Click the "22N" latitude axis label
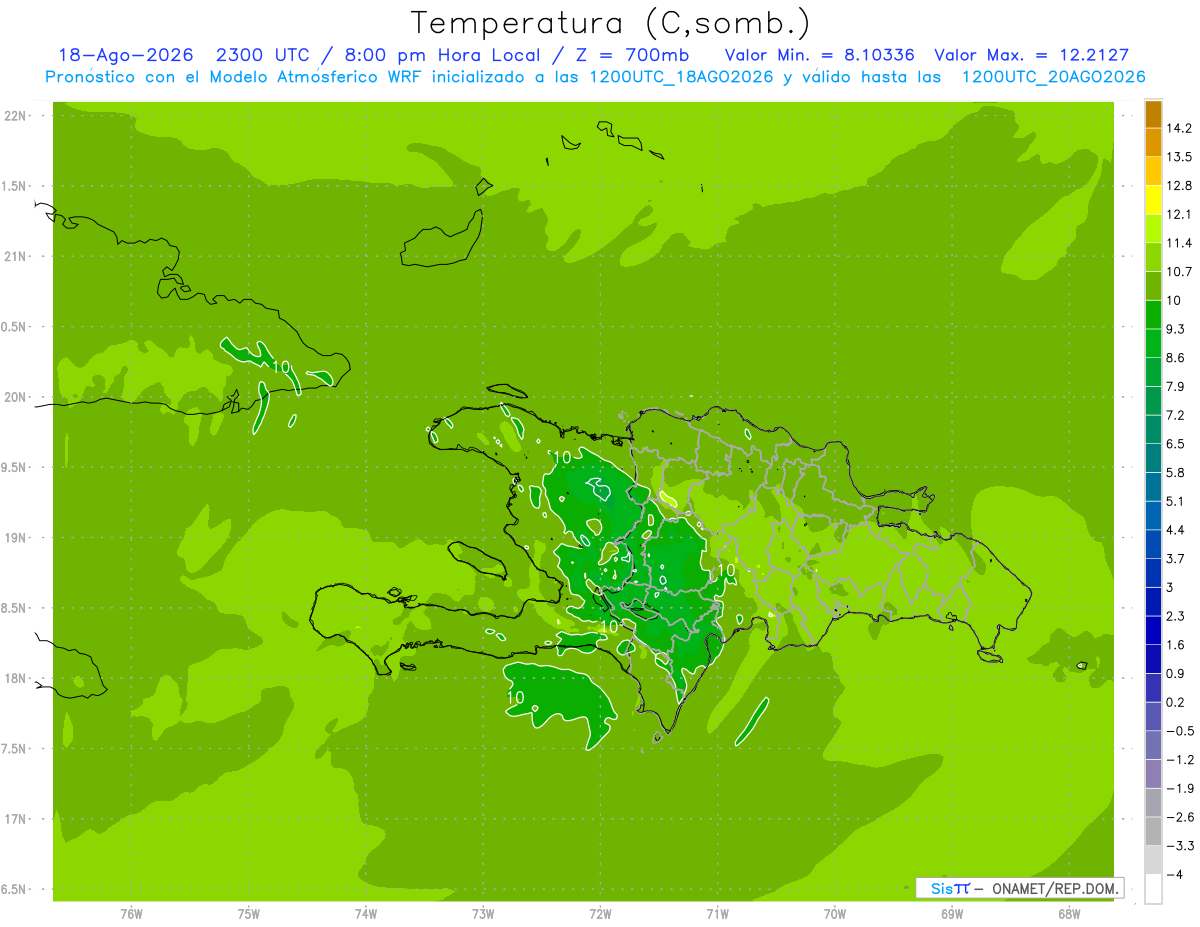The image size is (1200, 927). click(x=15, y=116)
